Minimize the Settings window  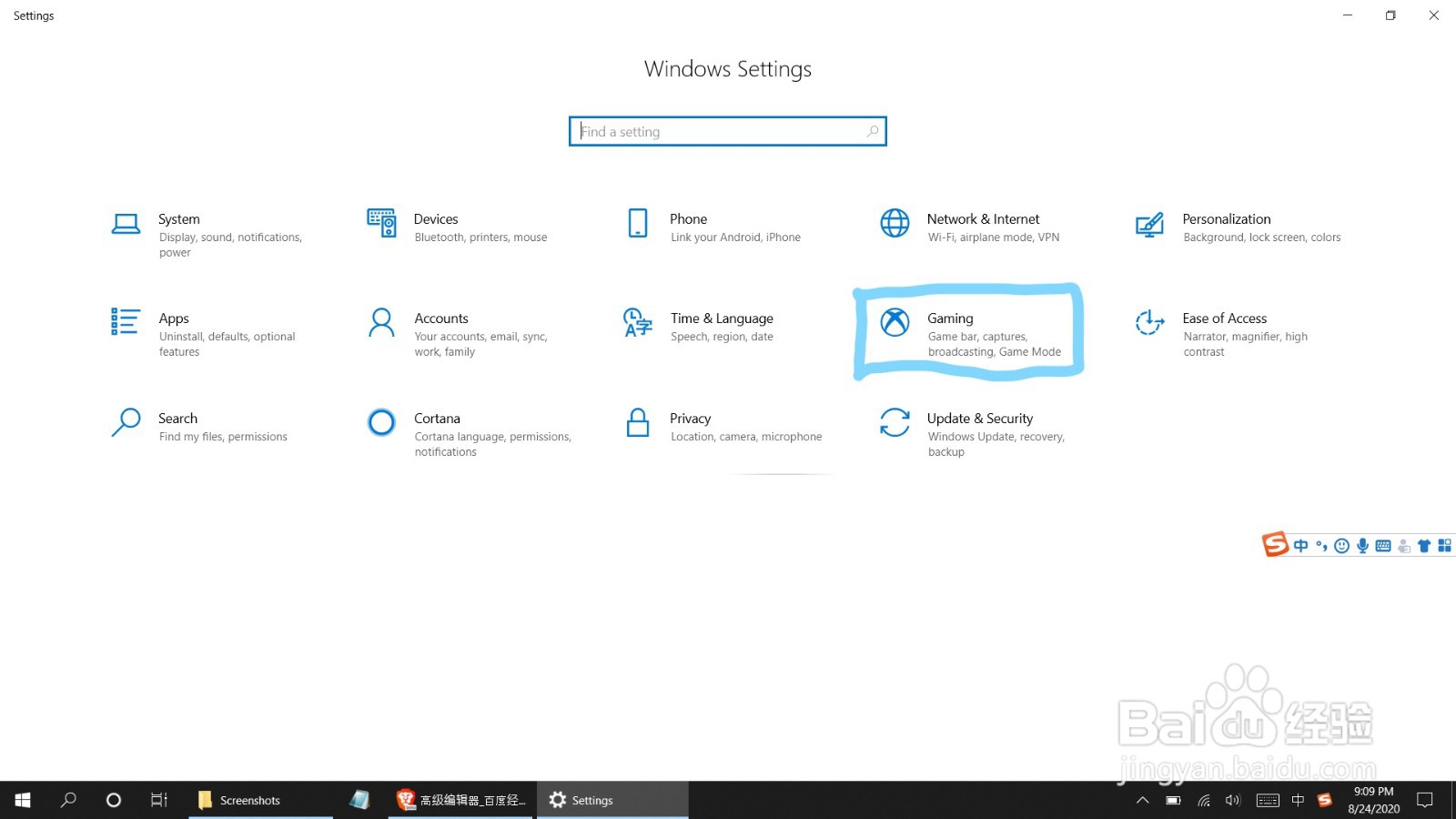[1348, 15]
